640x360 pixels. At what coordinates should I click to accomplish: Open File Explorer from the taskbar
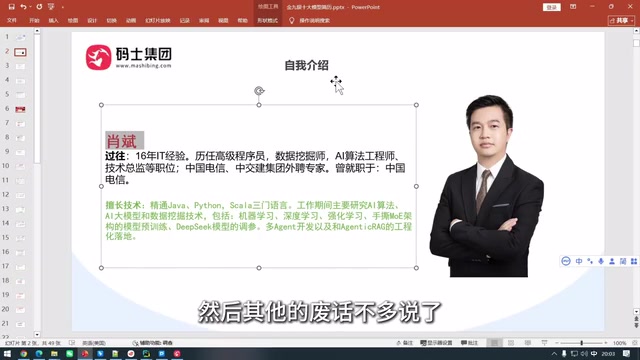(54, 353)
